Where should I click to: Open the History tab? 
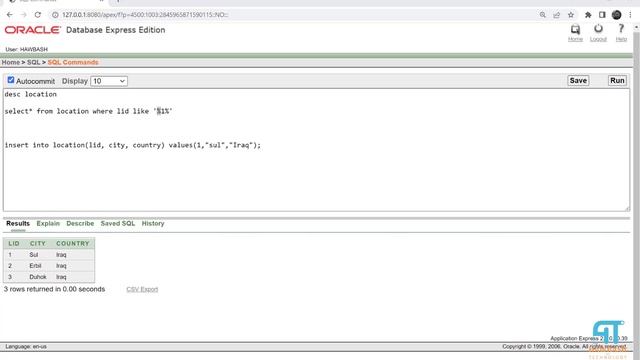[x=153, y=223]
